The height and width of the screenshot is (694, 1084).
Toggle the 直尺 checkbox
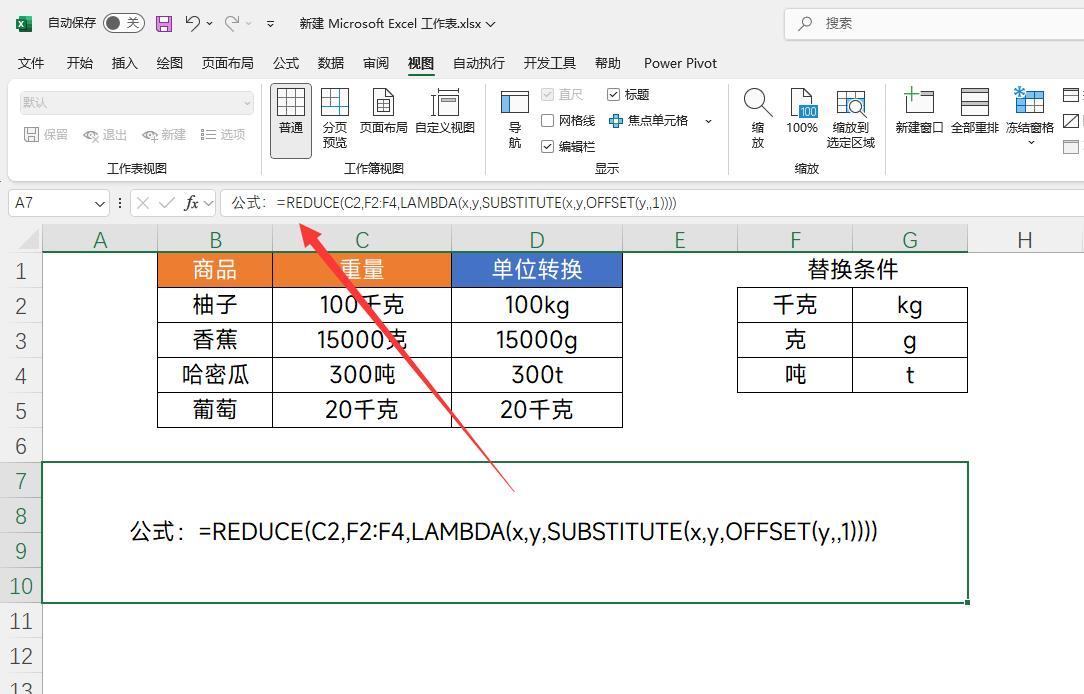coord(548,95)
